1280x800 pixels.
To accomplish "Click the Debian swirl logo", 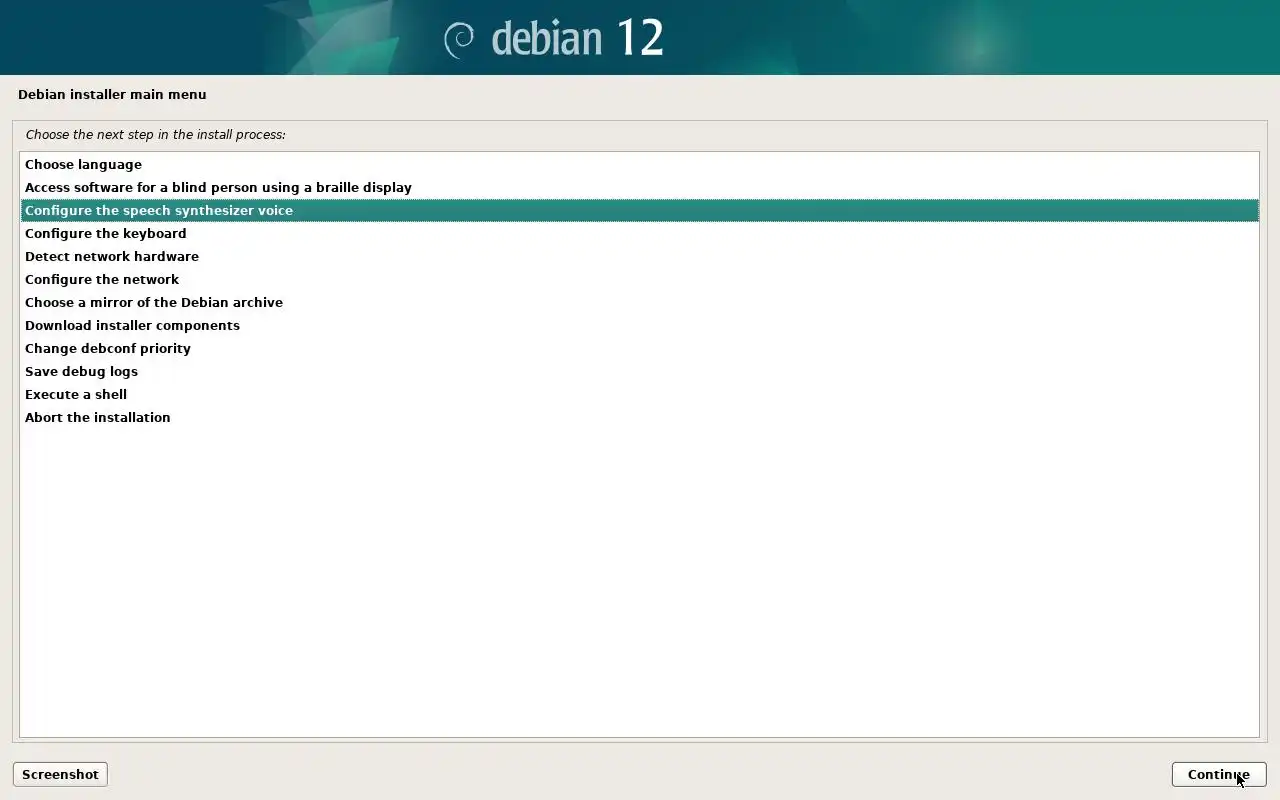I will click(459, 39).
